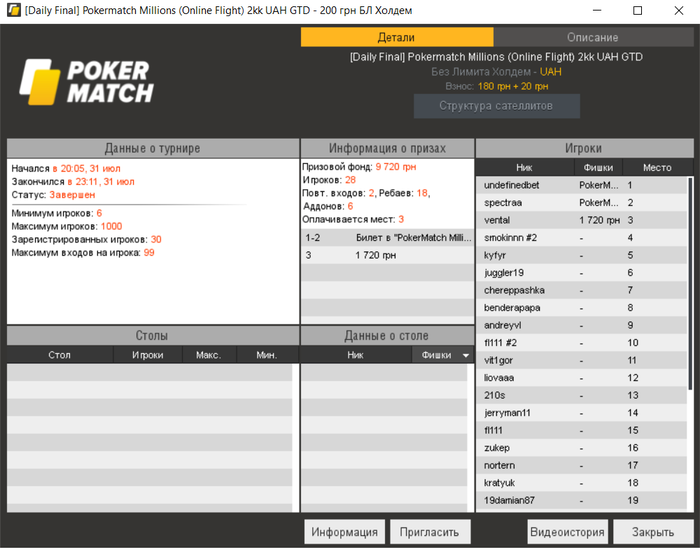Select player andreyvl
Screen dimensions: 700x552
click(581, 325)
